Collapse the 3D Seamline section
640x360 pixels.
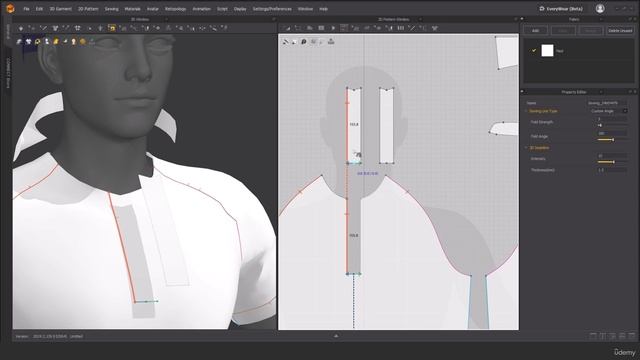pos(526,148)
